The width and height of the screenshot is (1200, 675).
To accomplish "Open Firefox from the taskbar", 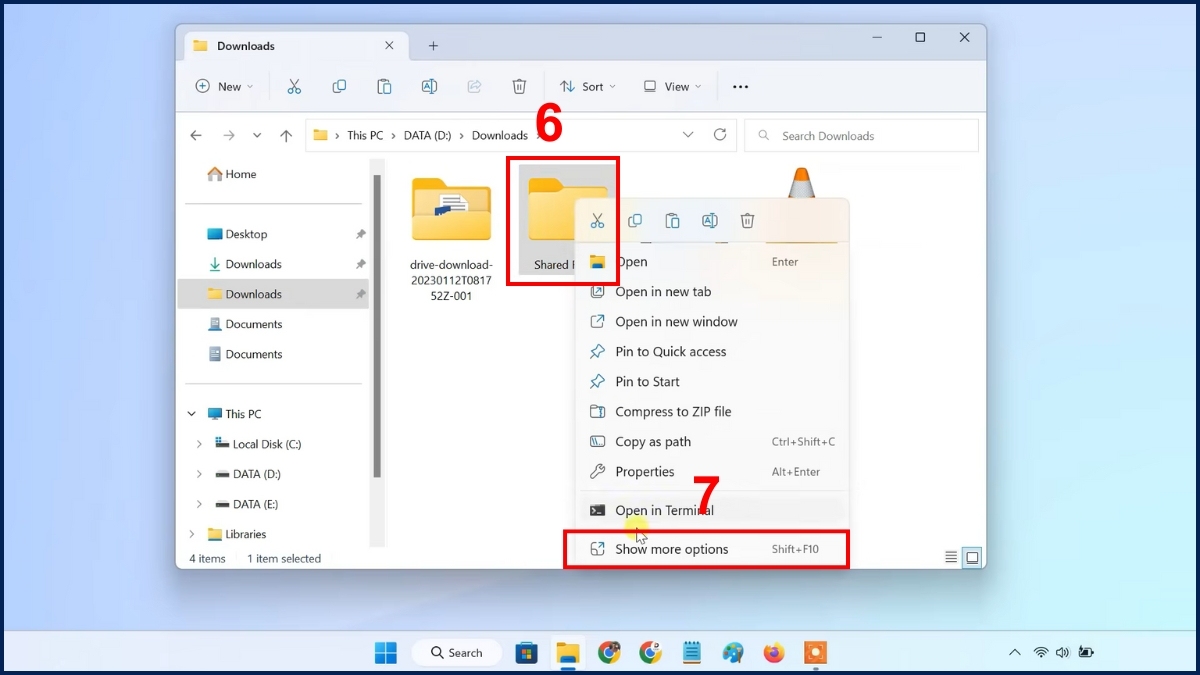I will [773, 652].
